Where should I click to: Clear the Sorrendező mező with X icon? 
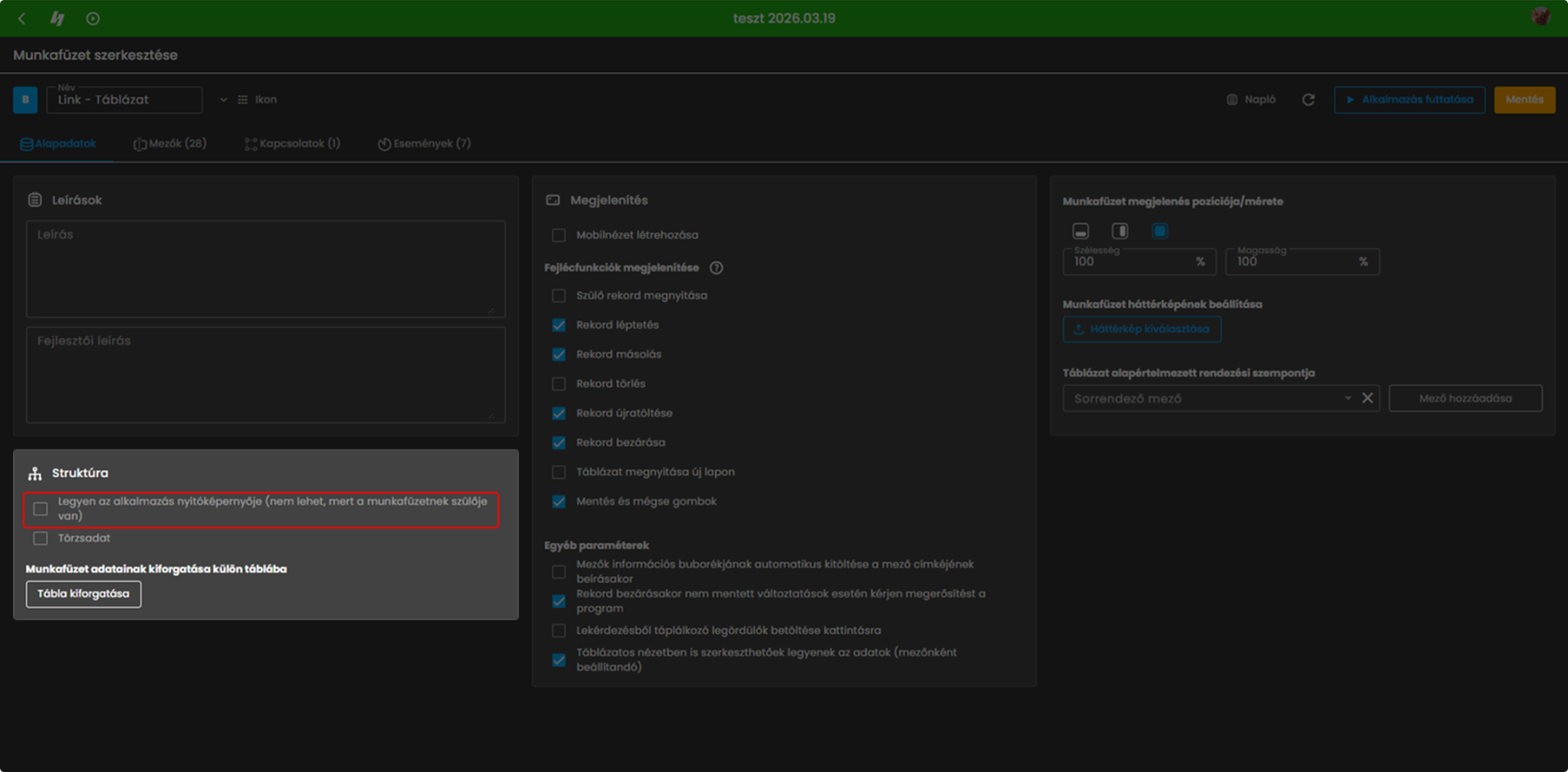pyautogui.click(x=1367, y=399)
